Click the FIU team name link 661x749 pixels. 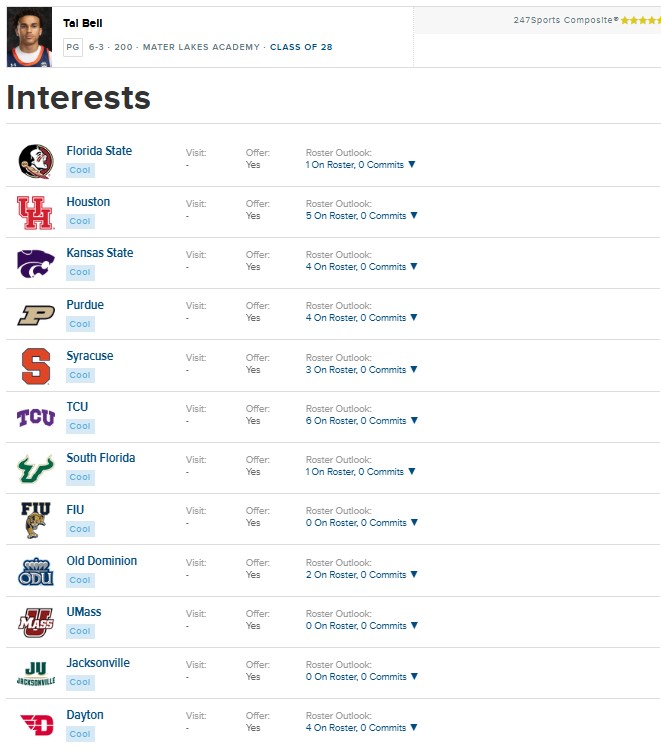tap(75, 510)
